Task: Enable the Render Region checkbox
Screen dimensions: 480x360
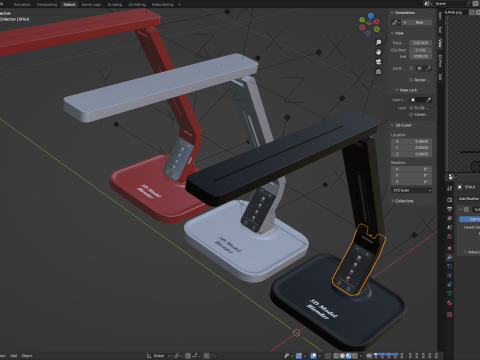Action: (x=411, y=80)
